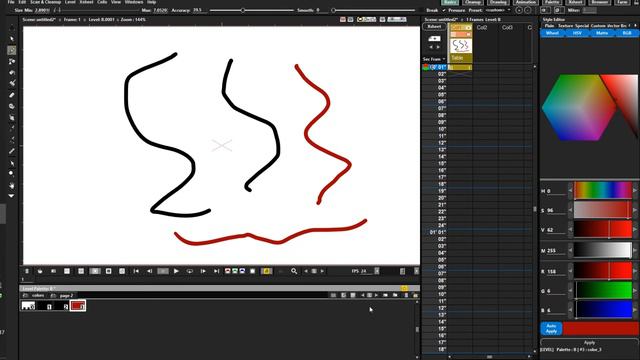Viewport: 640px width, 360px height.
Task: Toggle the Matte button in Style Editor
Action: (x=602, y=33)
